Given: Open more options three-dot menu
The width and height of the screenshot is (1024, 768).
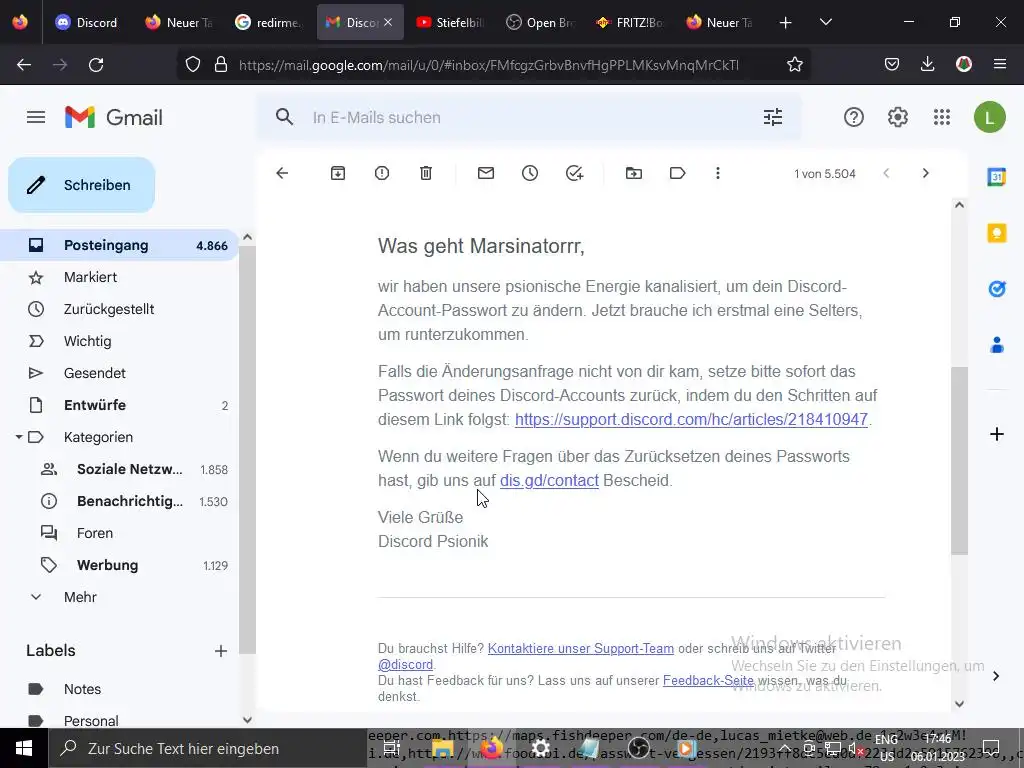Looking at the screenshot, I should point(718,173).
